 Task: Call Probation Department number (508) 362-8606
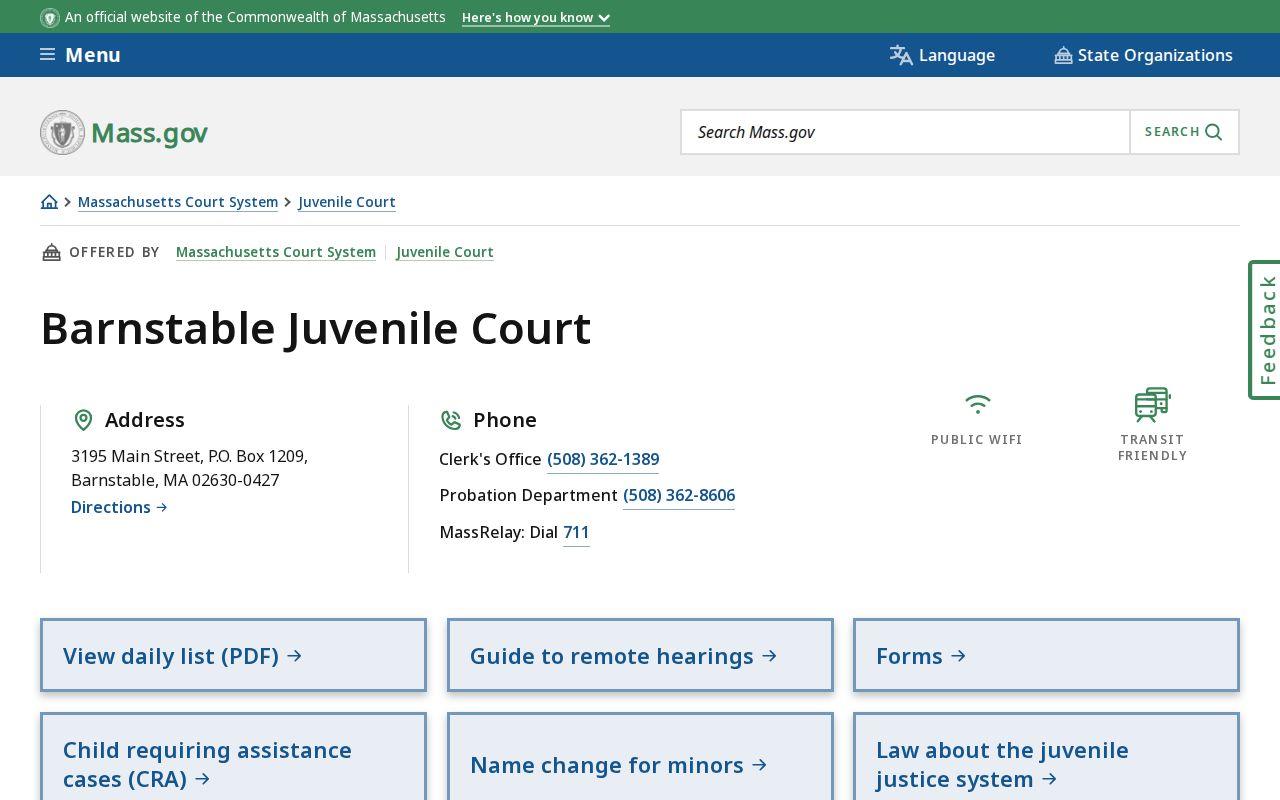679,495
